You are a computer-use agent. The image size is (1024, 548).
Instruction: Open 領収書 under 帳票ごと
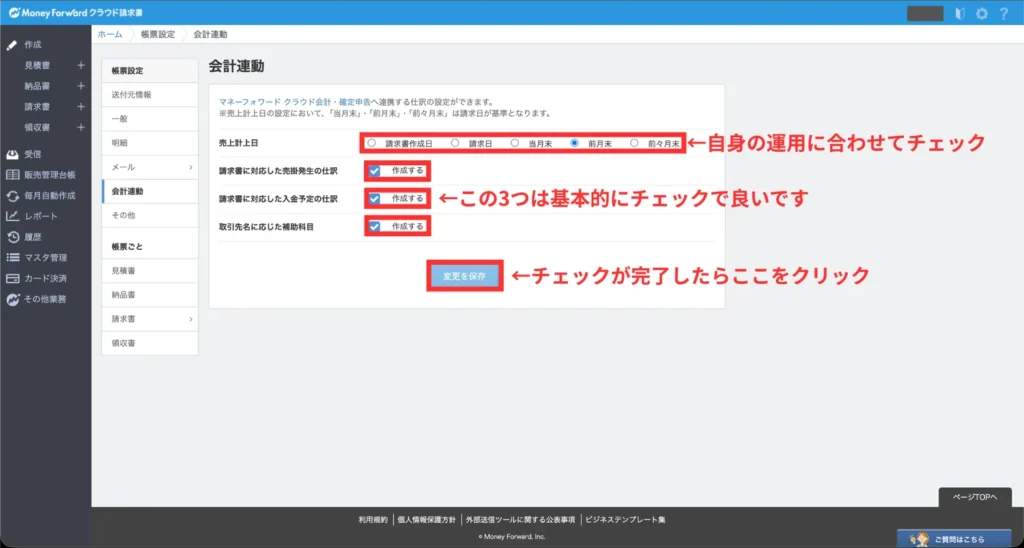coord(150,344)
